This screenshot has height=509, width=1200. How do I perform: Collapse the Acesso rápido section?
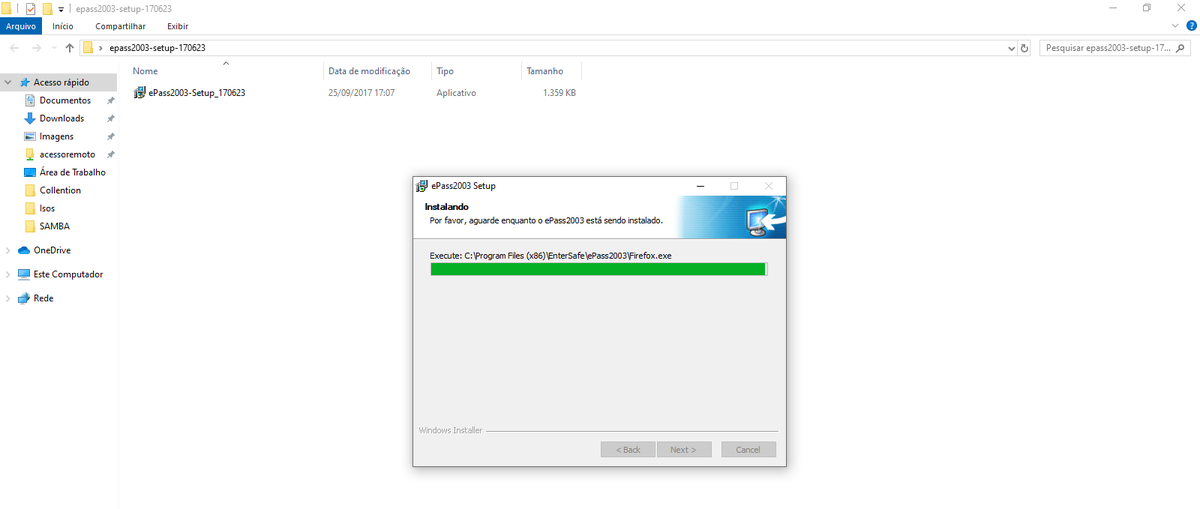[x=9, y=82]
